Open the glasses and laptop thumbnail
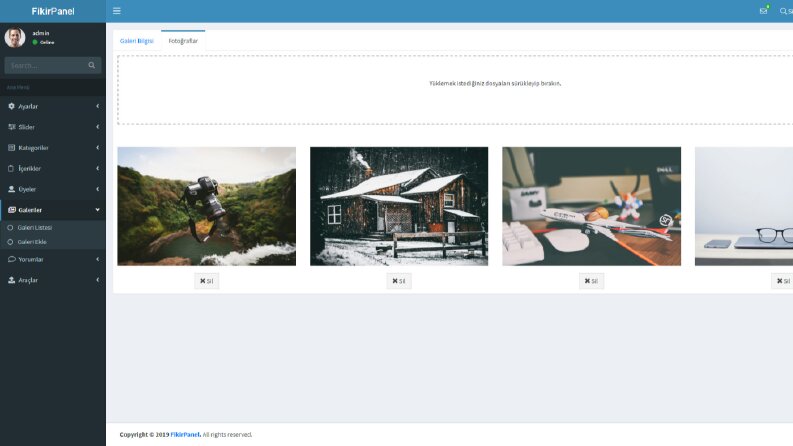Viewport: 793px width, 446px height. pyautogui.click(x=744, y=206)
